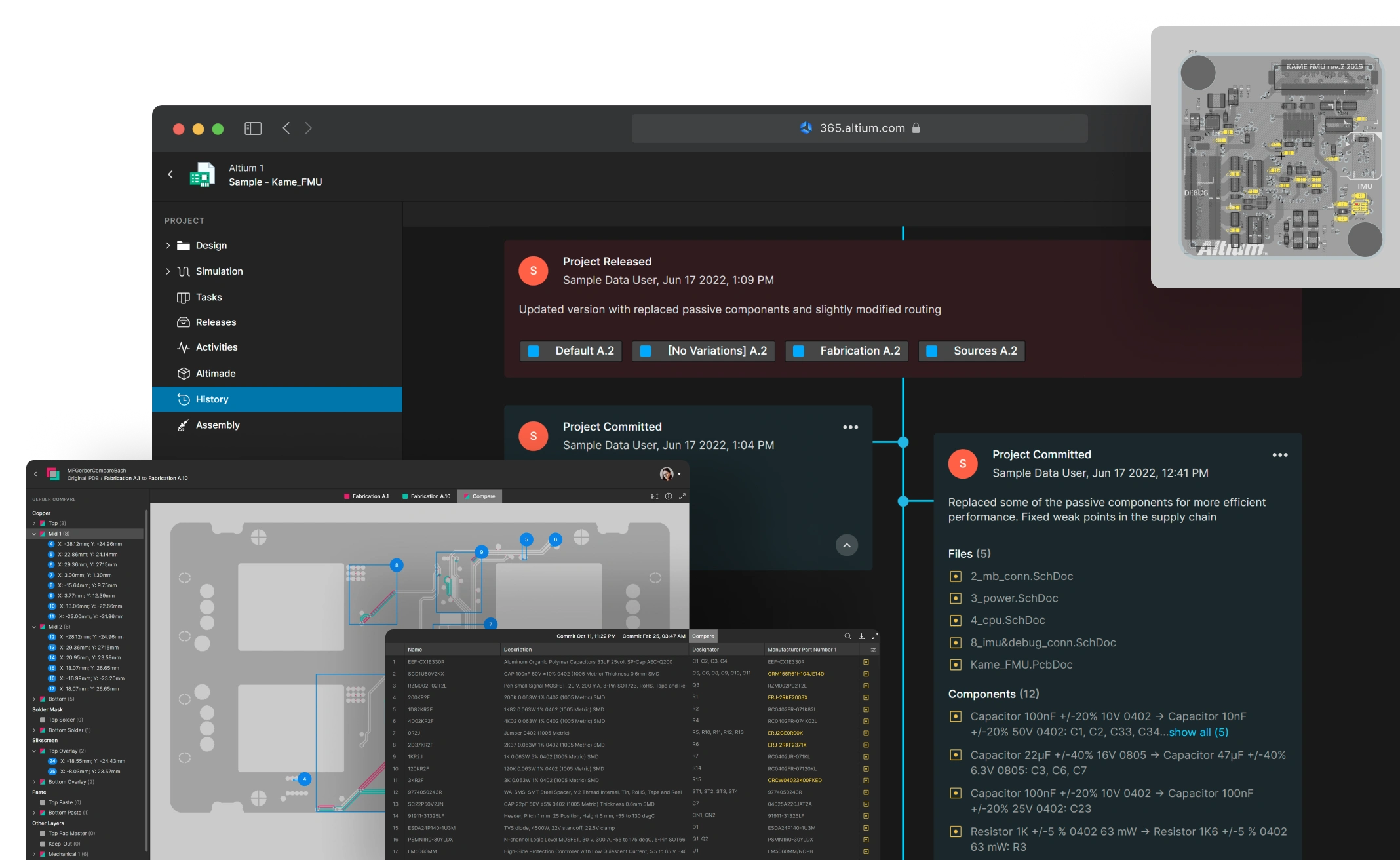Image resolution: width=1400 pixels, height=860 pixels.
Task: Select the Assembly item in the sidebar
Action: click(x=217, y=425)
